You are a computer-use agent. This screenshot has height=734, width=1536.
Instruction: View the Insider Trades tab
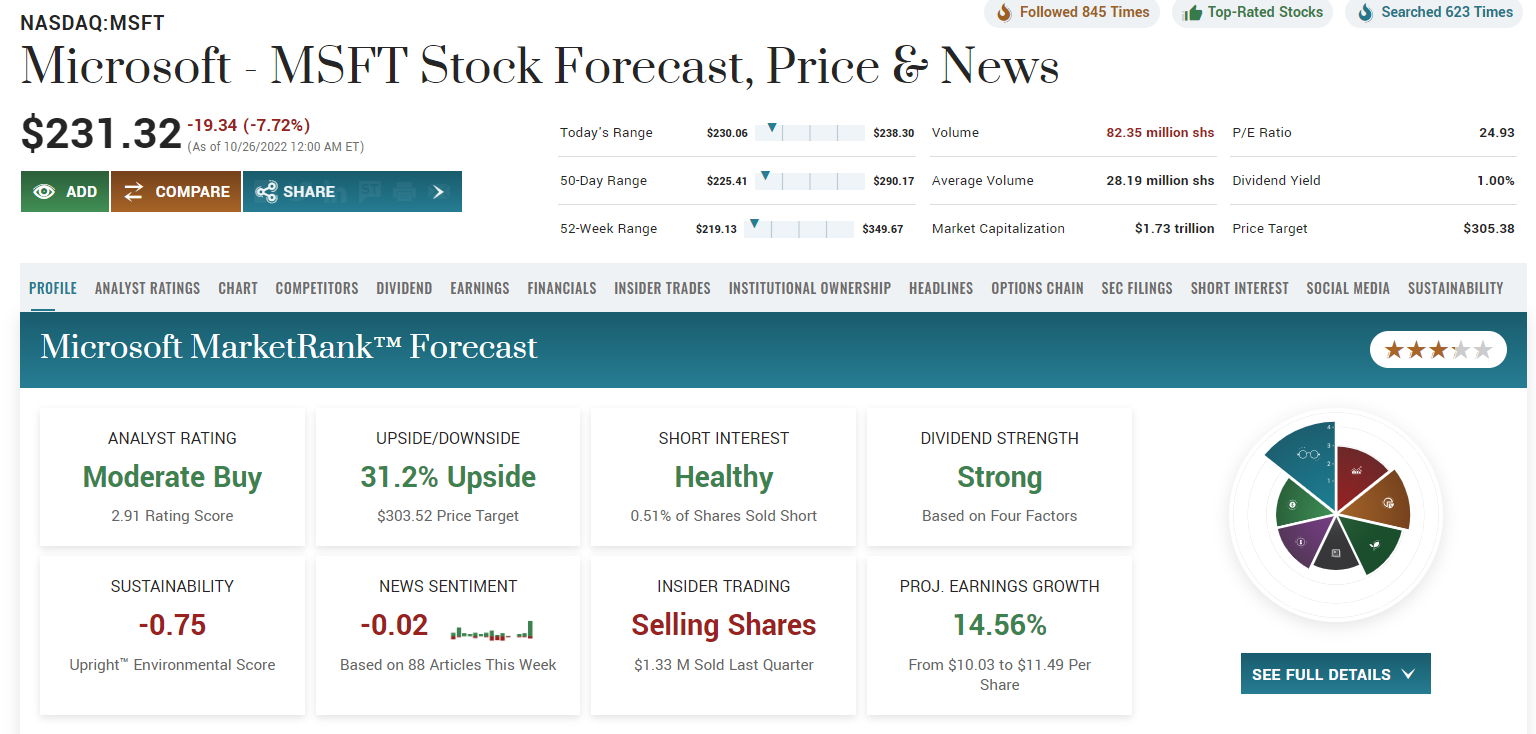(662, 288)
